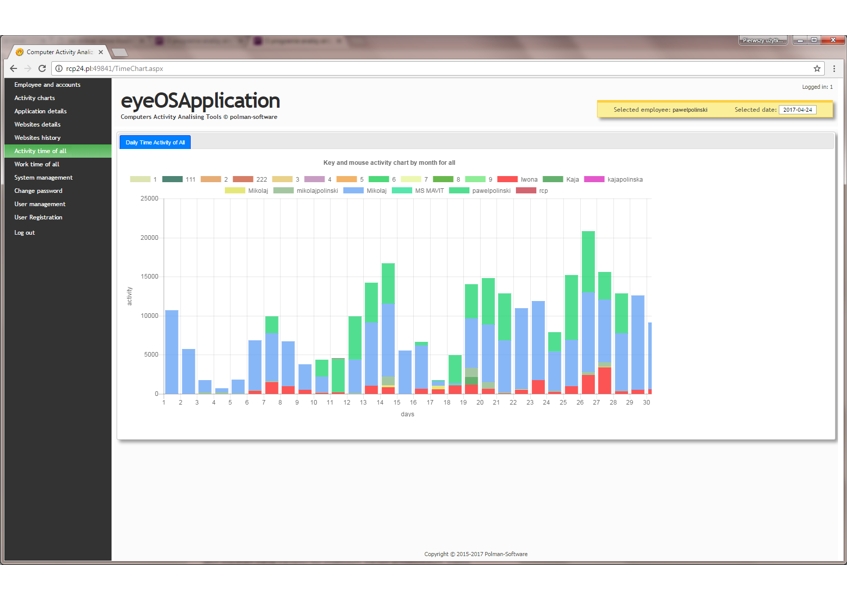The width and height of the screenshot is (847, 600).
Task: Click the browser forward arrow
Action: point(27,69)
